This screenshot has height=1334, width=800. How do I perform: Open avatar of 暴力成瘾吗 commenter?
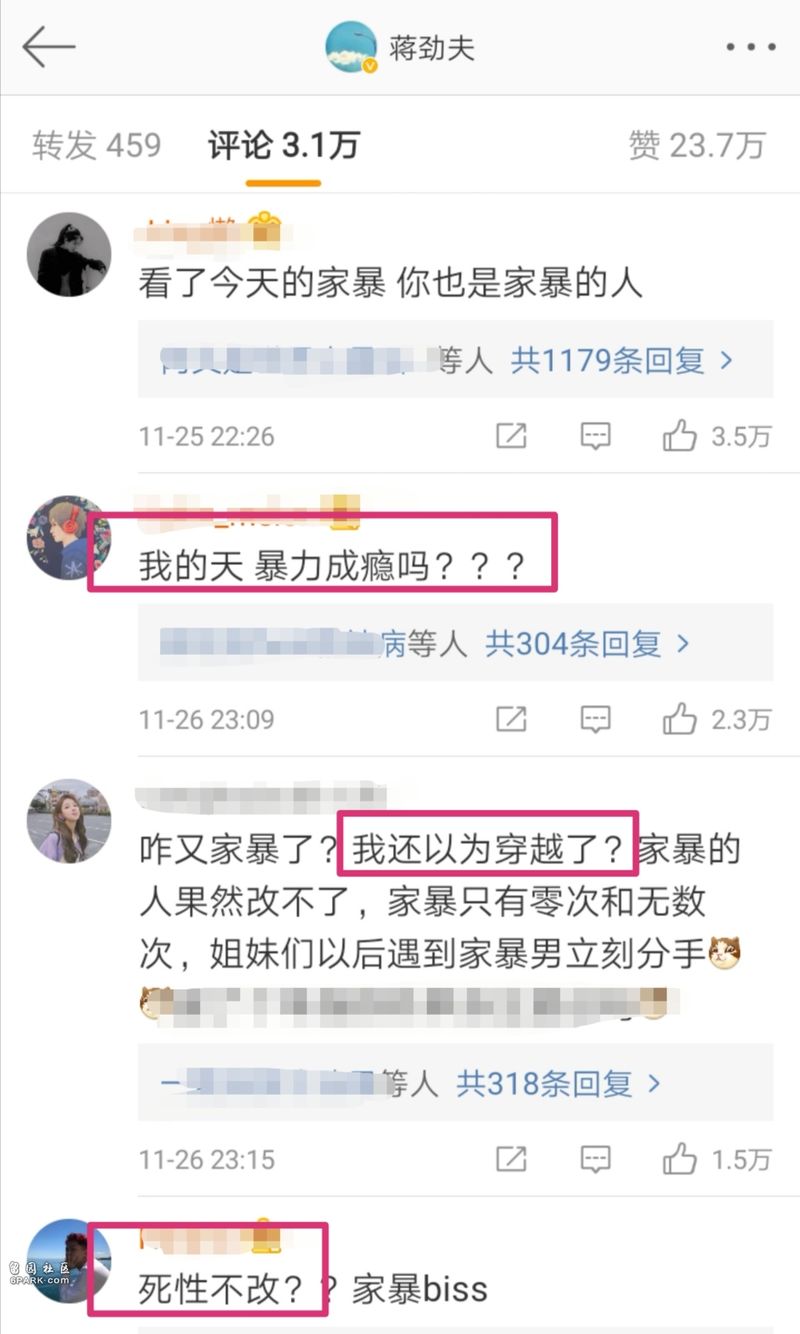pyautogui.click(x=69, y=537)
